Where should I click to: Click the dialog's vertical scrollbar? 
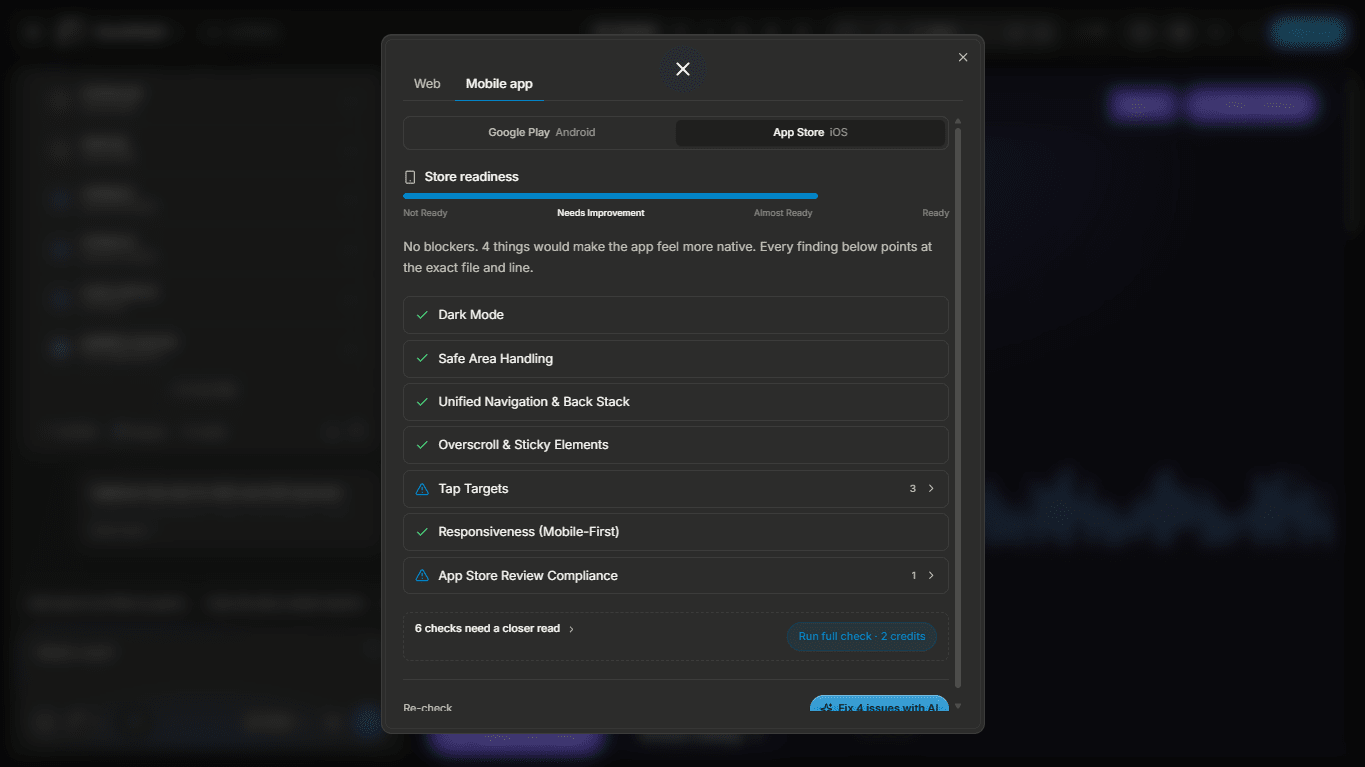[958, 407]
